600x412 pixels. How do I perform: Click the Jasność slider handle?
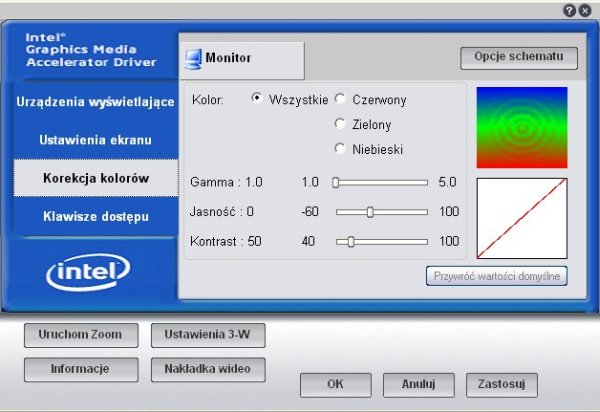370,212
